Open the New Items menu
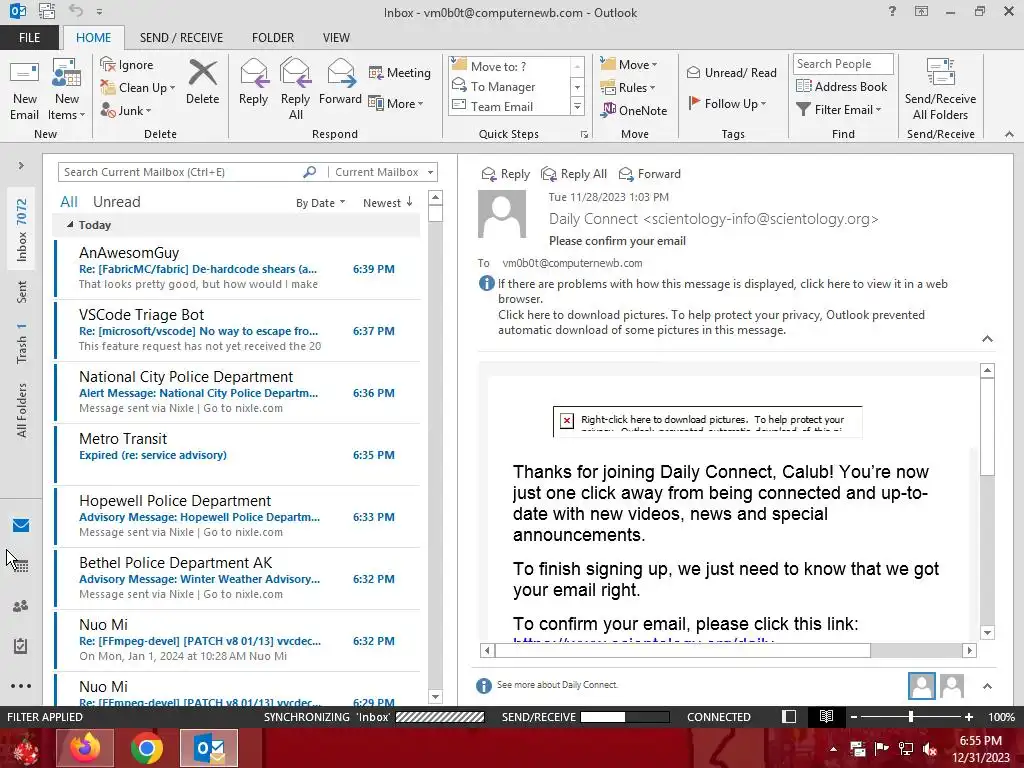The height and width of the screenshot is (768, 1024). 67,90
